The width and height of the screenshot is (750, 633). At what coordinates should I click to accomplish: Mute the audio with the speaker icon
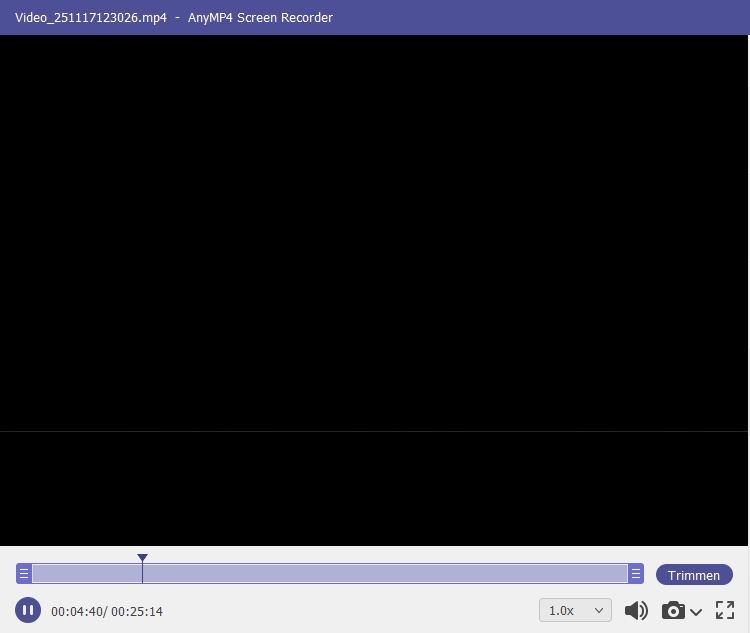click(635, 610)
